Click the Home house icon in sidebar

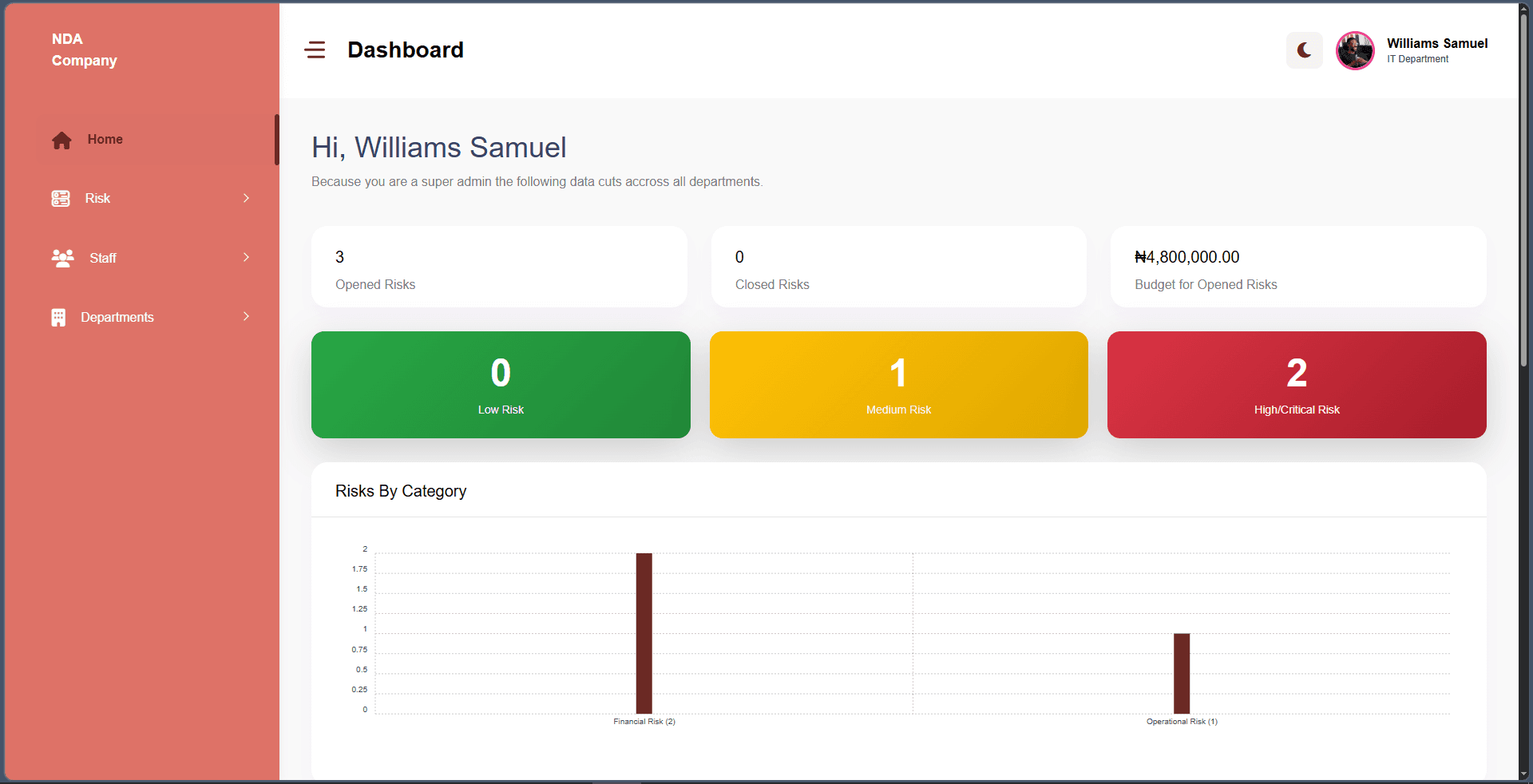61,141
